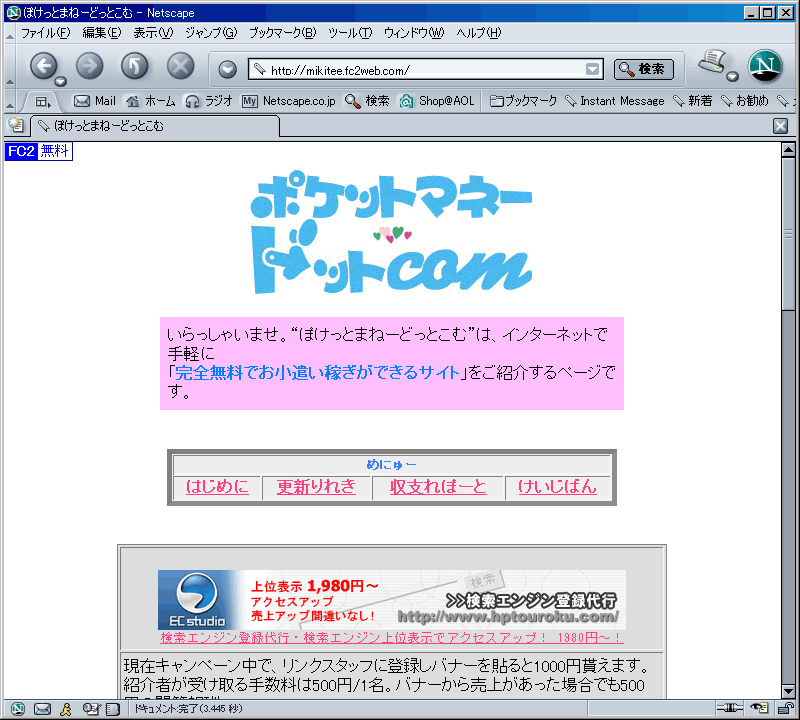Viewport: 800px width, 720px height.
Task: Click the Netscape N logo throbber
Action: click(765, 66)
